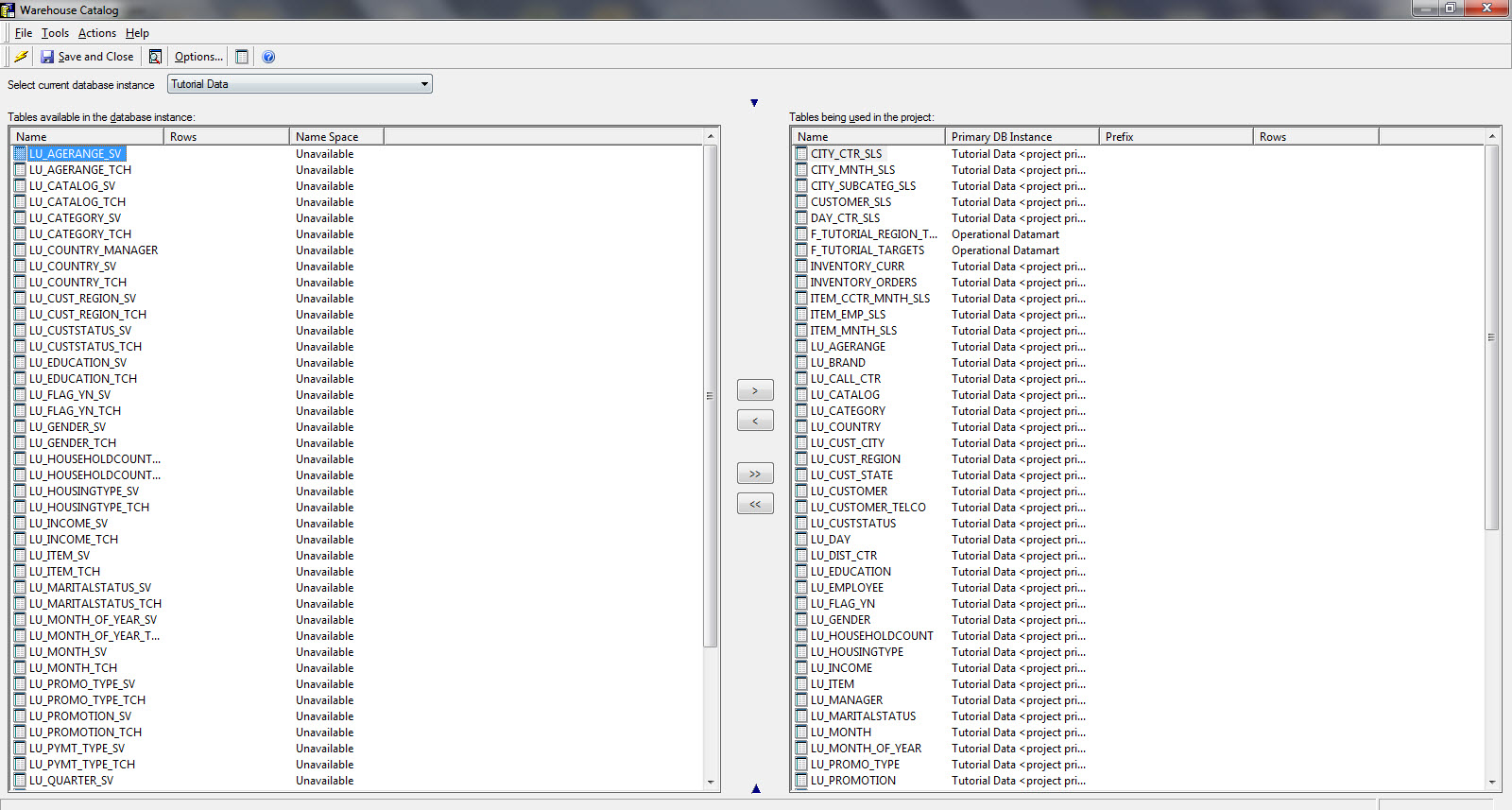This screenshot has width=1512, height=810.
Task: Click the table icon beside LU_GENDER_TCH
Action: tap(20, 443)
